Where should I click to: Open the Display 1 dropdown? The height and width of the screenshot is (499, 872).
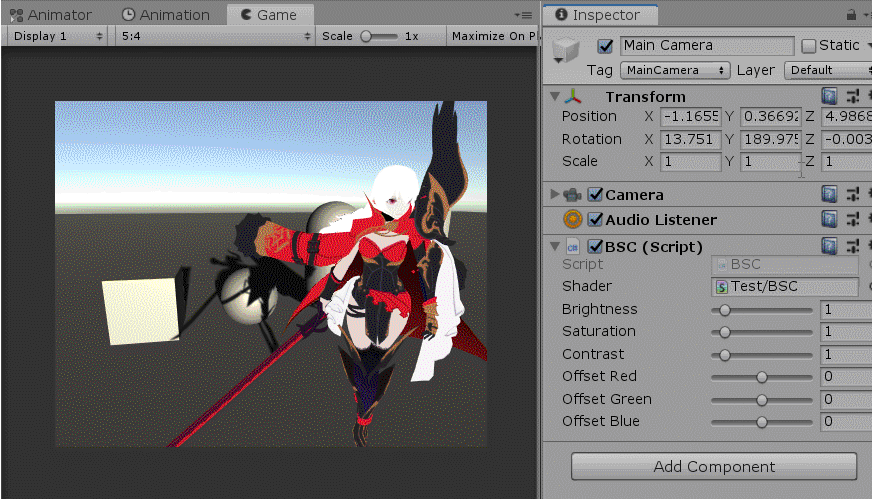58,36
